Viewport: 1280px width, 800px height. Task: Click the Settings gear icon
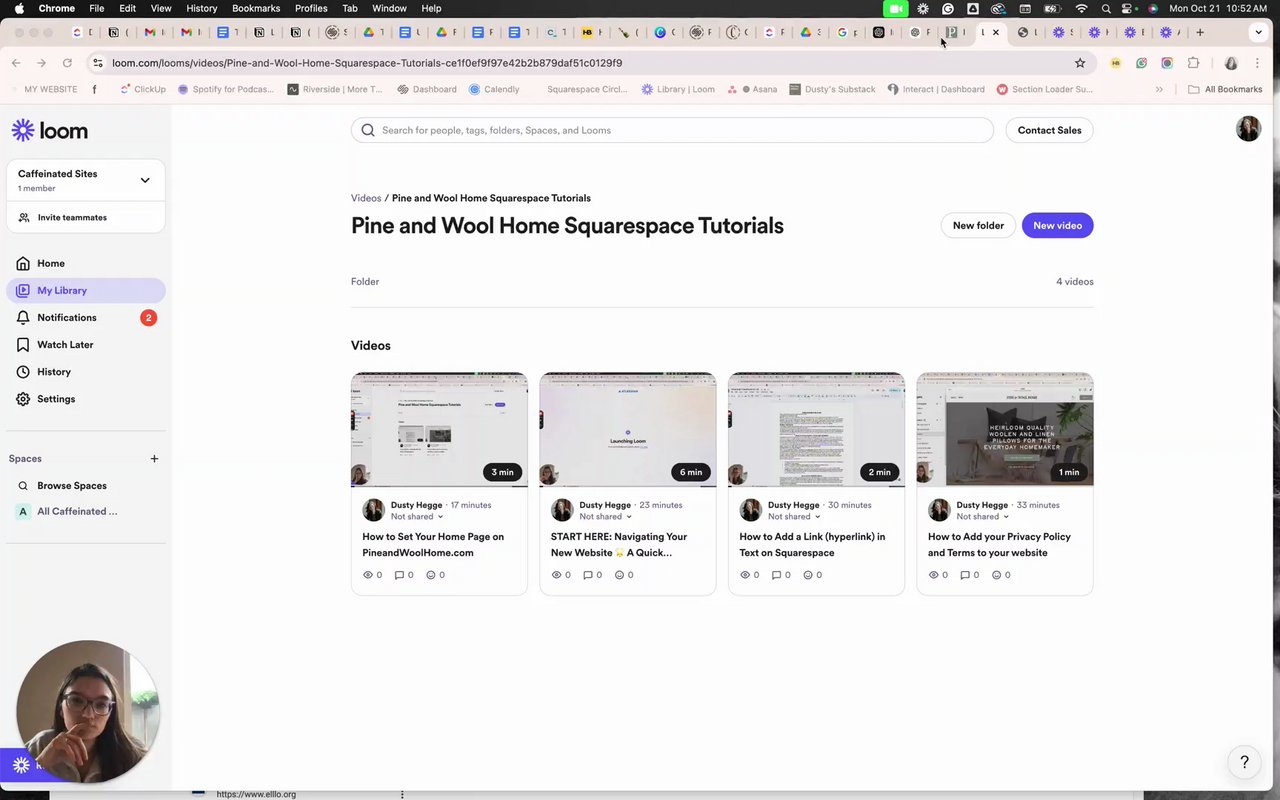[x=23, y=398]
